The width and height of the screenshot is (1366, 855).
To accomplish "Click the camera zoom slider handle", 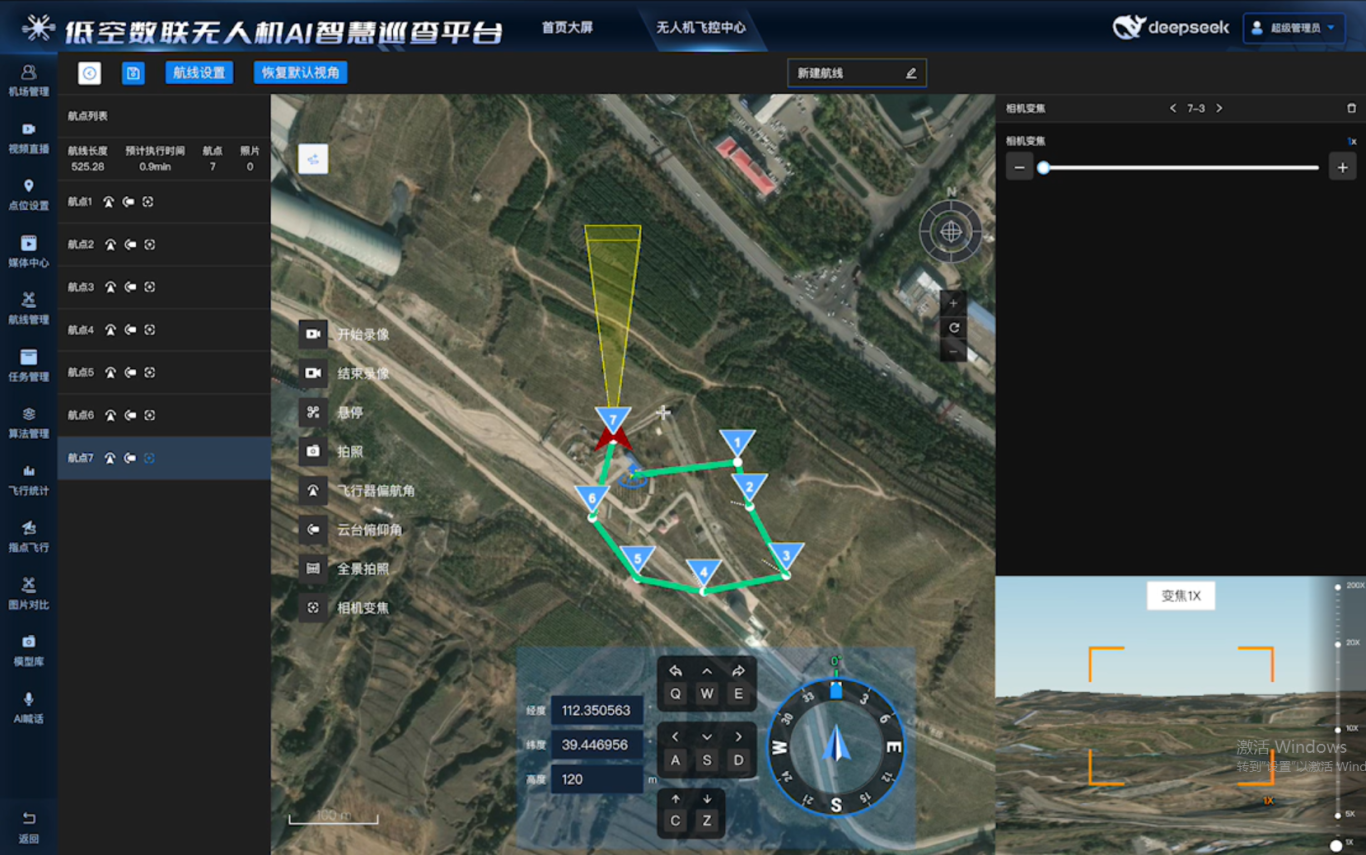I will [x=1043, y=168].
